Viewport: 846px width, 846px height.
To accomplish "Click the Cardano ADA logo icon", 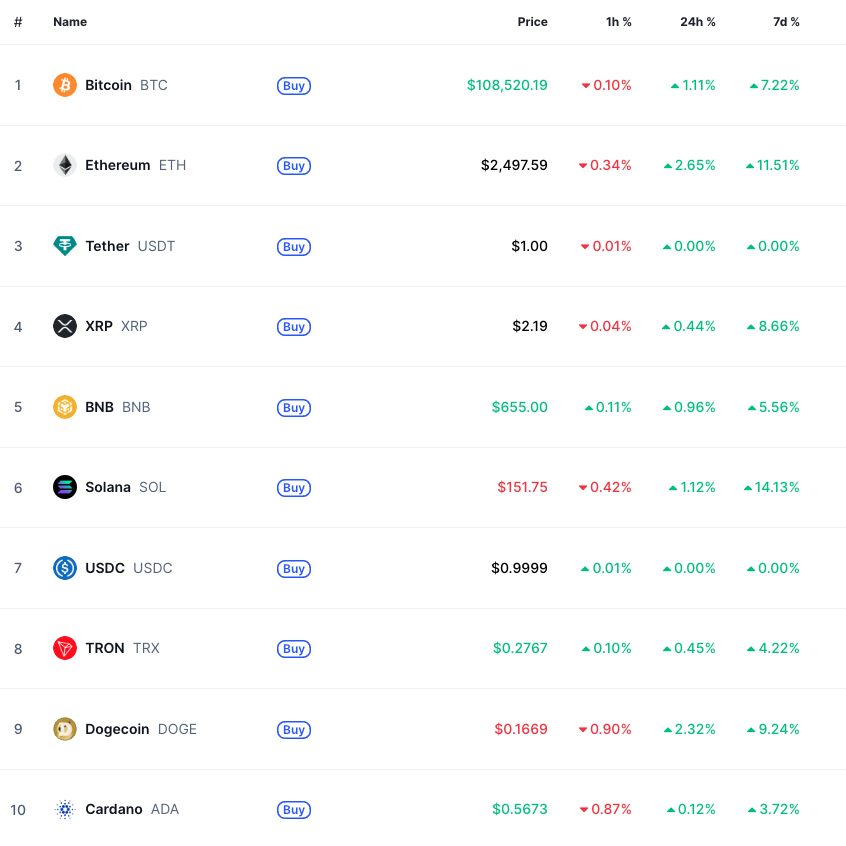I will point(65,809).
